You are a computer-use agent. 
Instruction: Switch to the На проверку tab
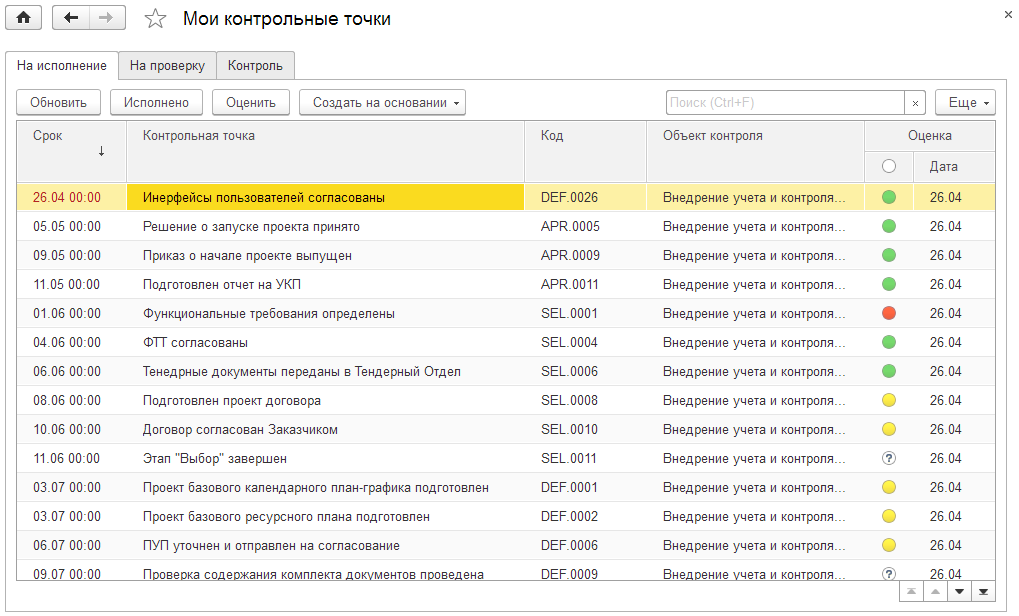[x=167, y=66]
